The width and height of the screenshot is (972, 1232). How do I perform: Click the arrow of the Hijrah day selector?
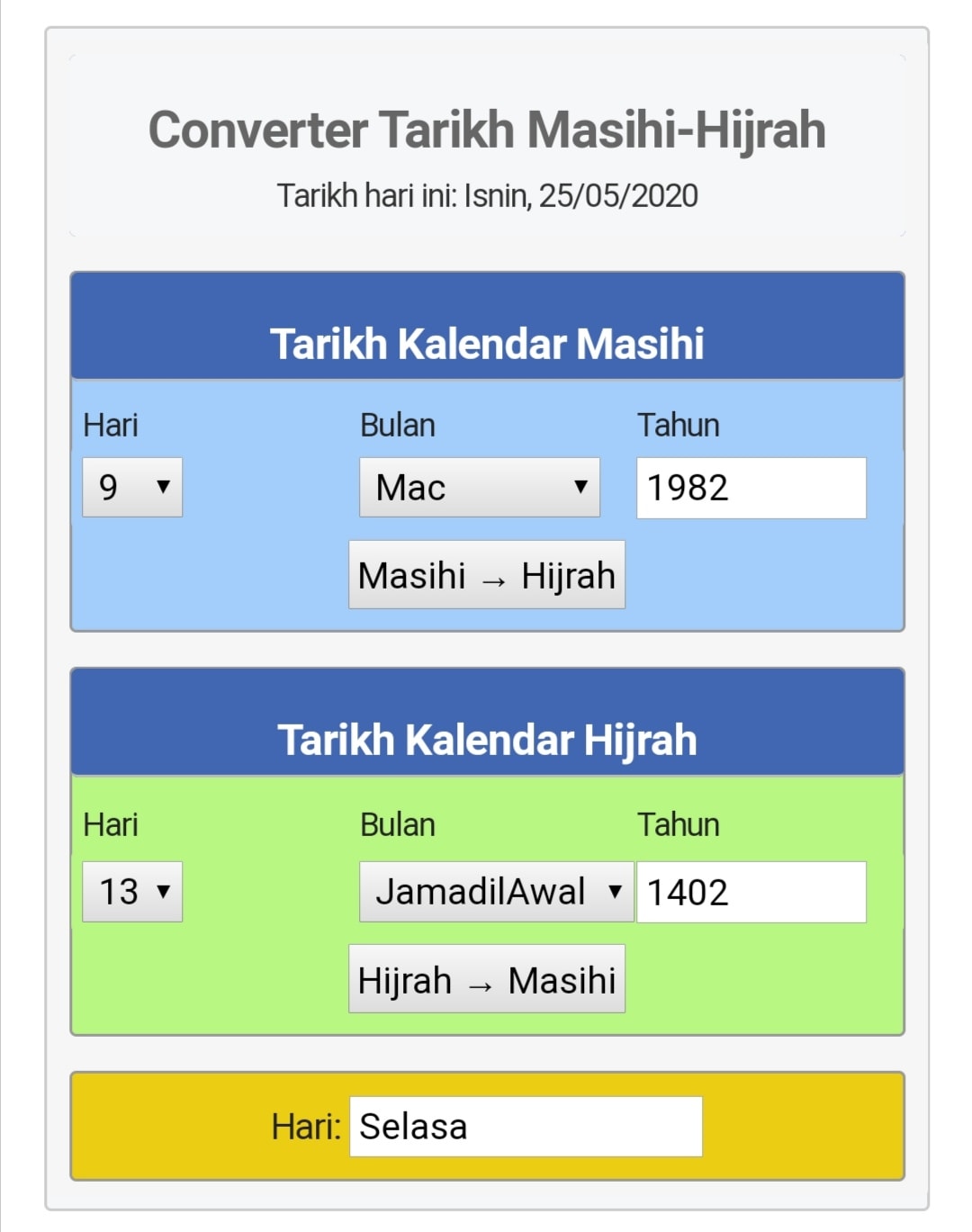tap(163, 892)
